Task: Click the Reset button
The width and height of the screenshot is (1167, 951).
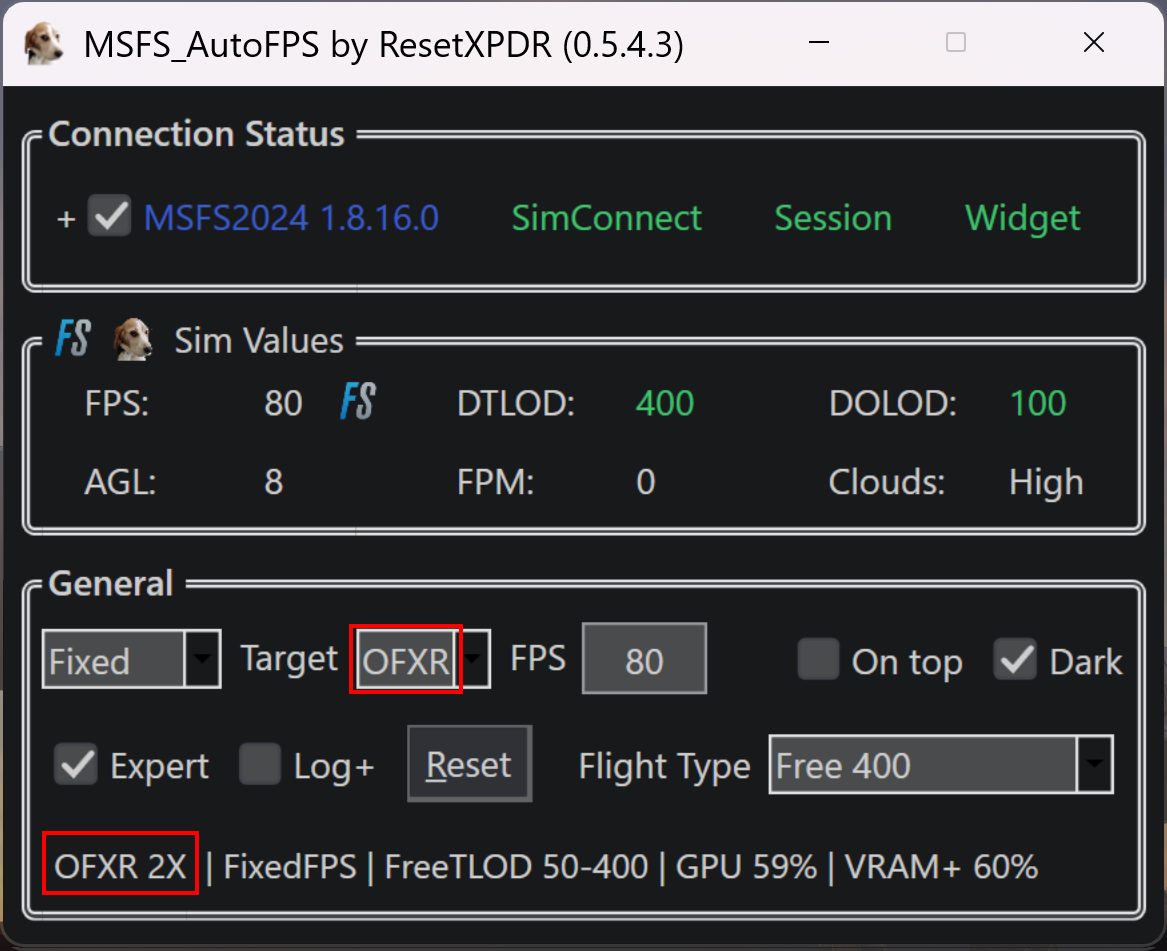Action: [470, 764]
